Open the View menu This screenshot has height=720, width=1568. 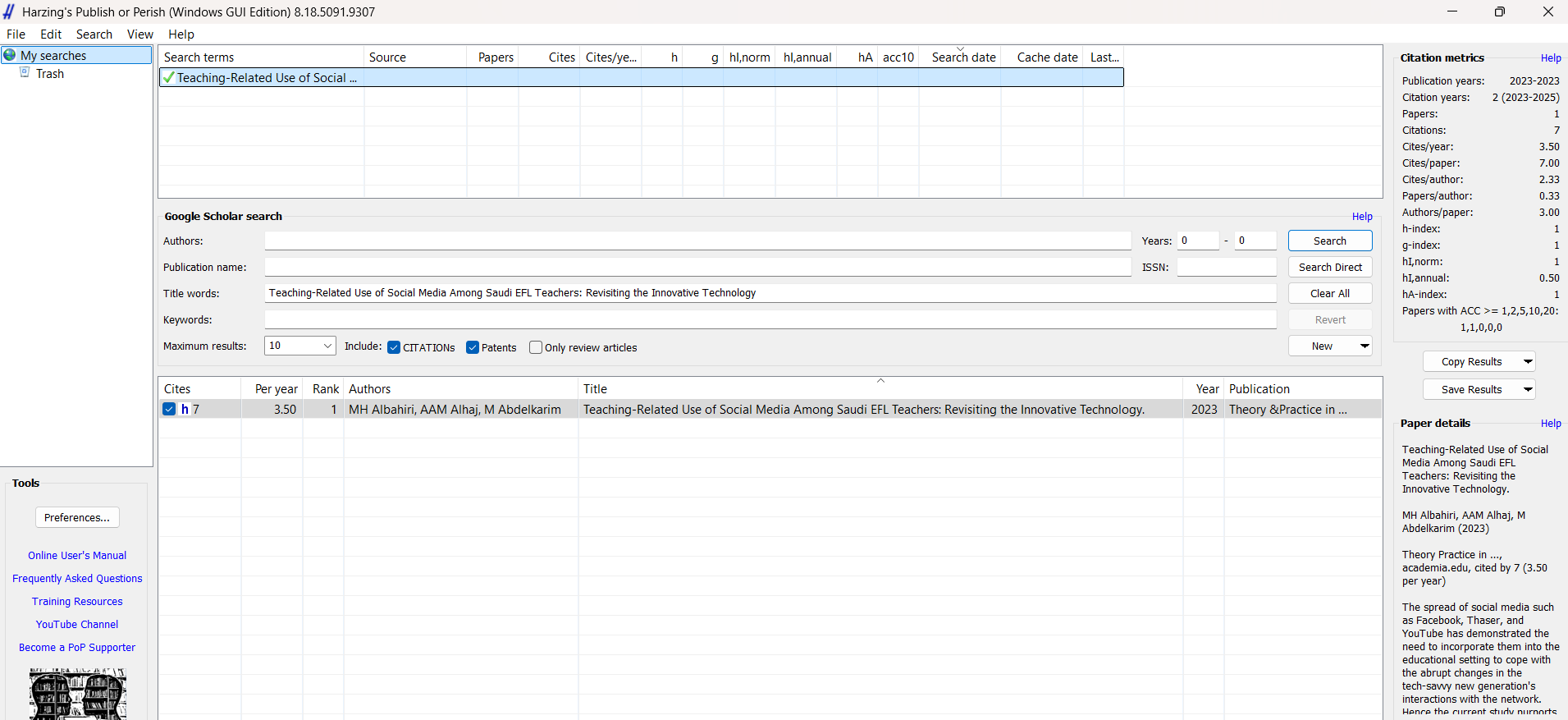pos(139,34)
